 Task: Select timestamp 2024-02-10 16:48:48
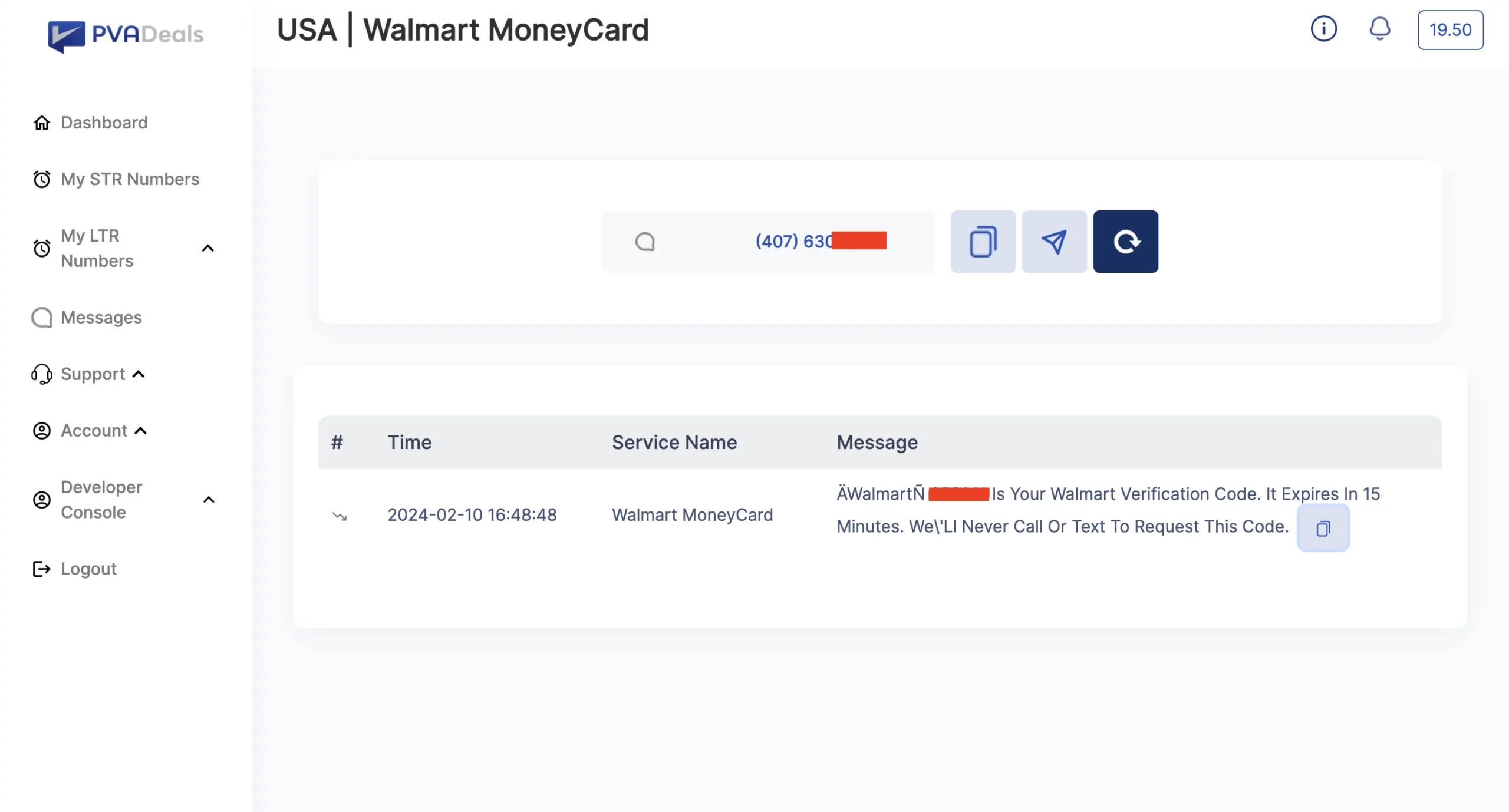tap(472, 515)
